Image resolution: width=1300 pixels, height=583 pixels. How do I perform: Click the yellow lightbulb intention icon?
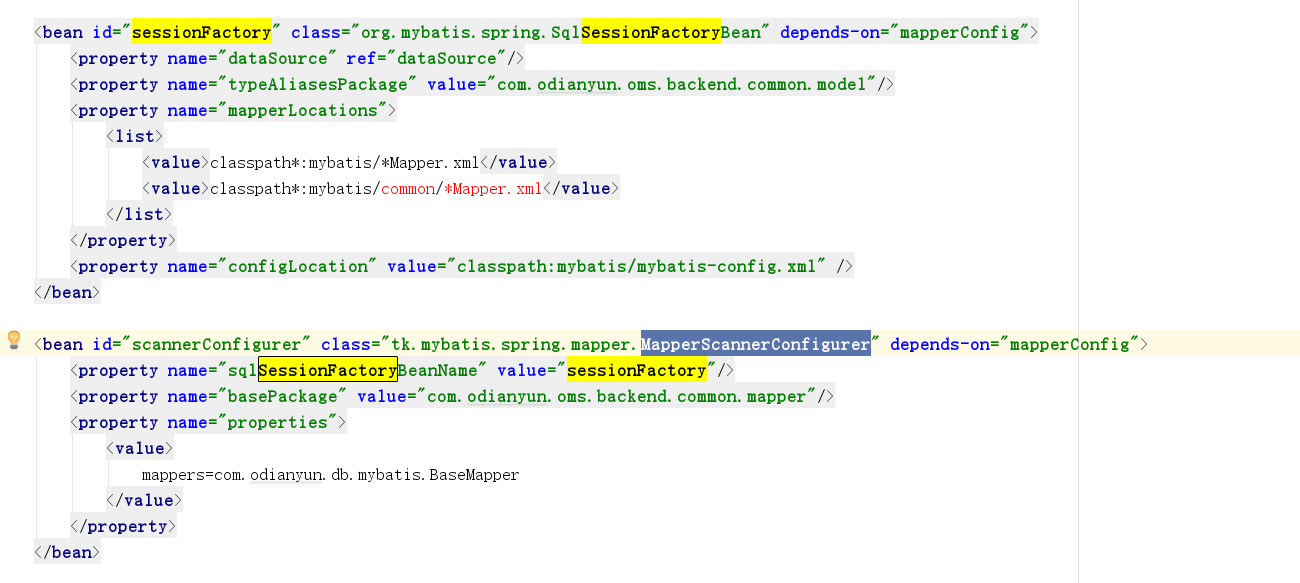click(x=14, y=340)
